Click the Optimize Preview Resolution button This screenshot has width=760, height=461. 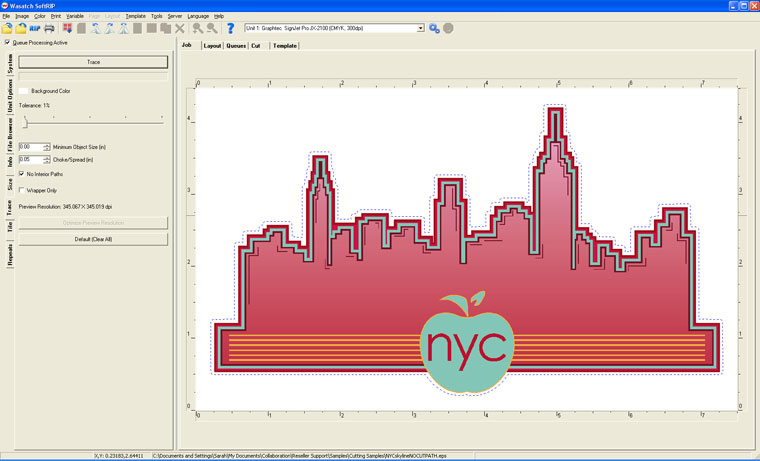pyautogui.click(x=93, y=223)
